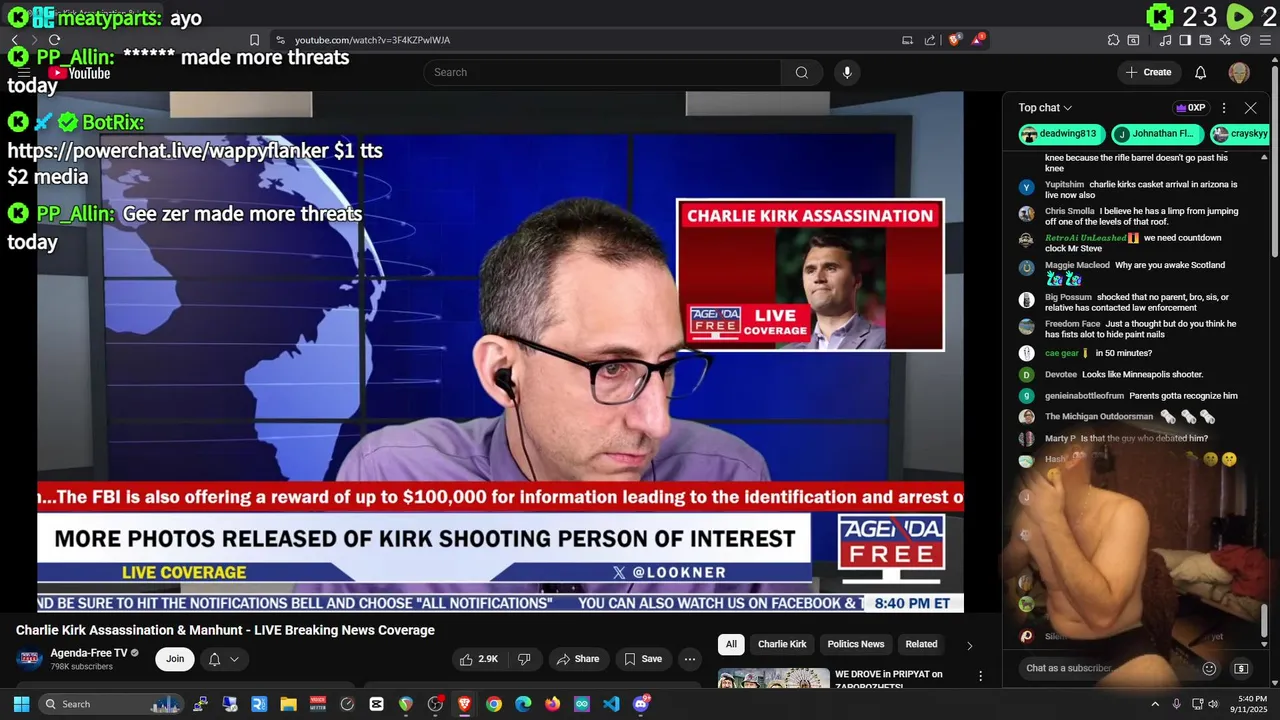Click the Join channel button
This screenshot has width=1280, height=720.
coord(175,659)
